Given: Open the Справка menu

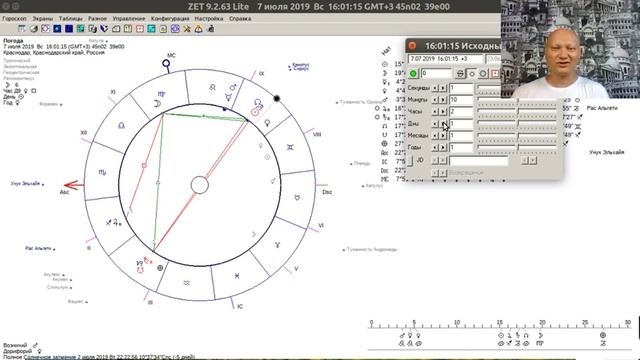Looking at the screenshot, I should coord(240,18).
